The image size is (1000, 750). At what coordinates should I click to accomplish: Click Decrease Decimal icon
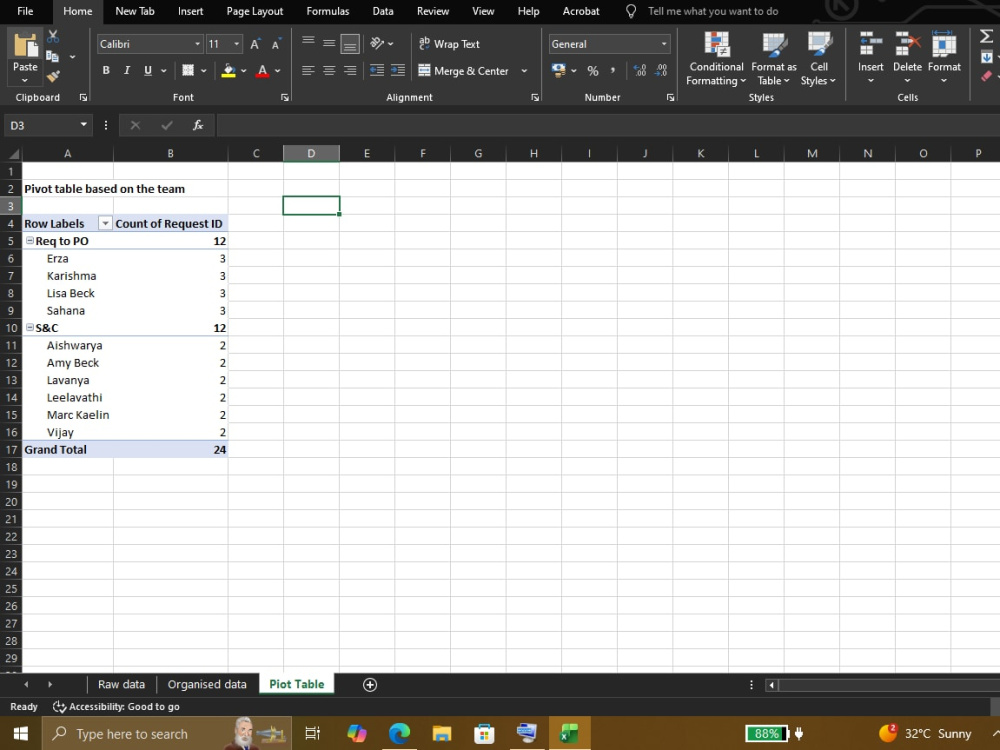661,71
